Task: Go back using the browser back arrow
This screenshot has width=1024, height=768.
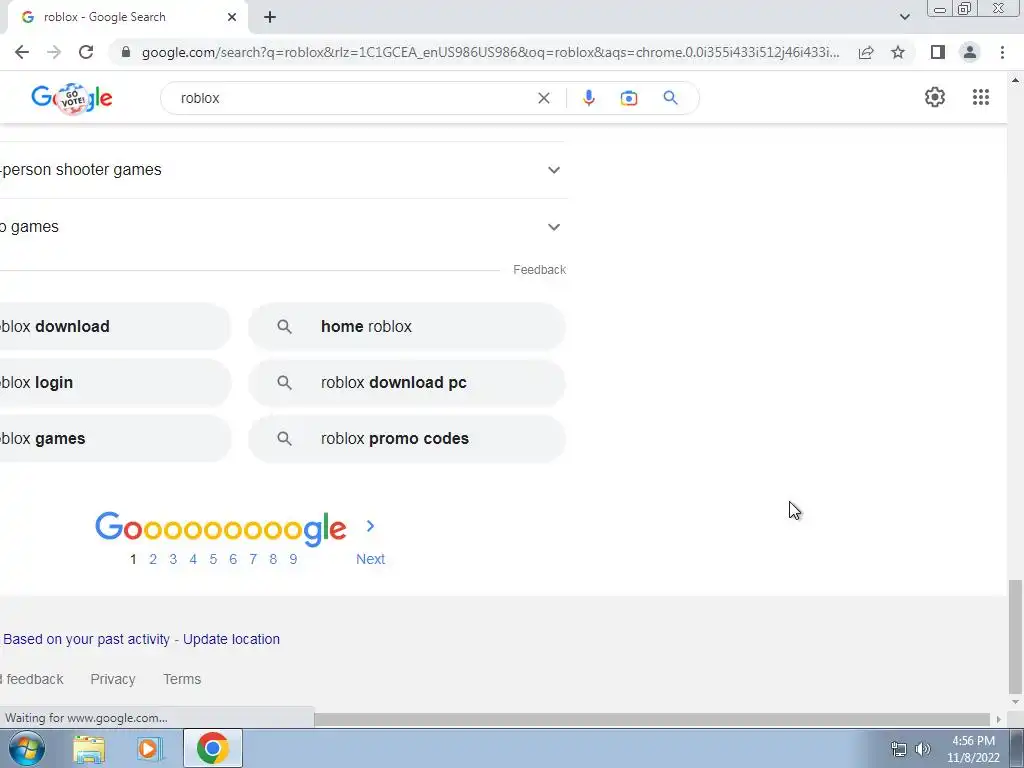Action: coord(22,52)
